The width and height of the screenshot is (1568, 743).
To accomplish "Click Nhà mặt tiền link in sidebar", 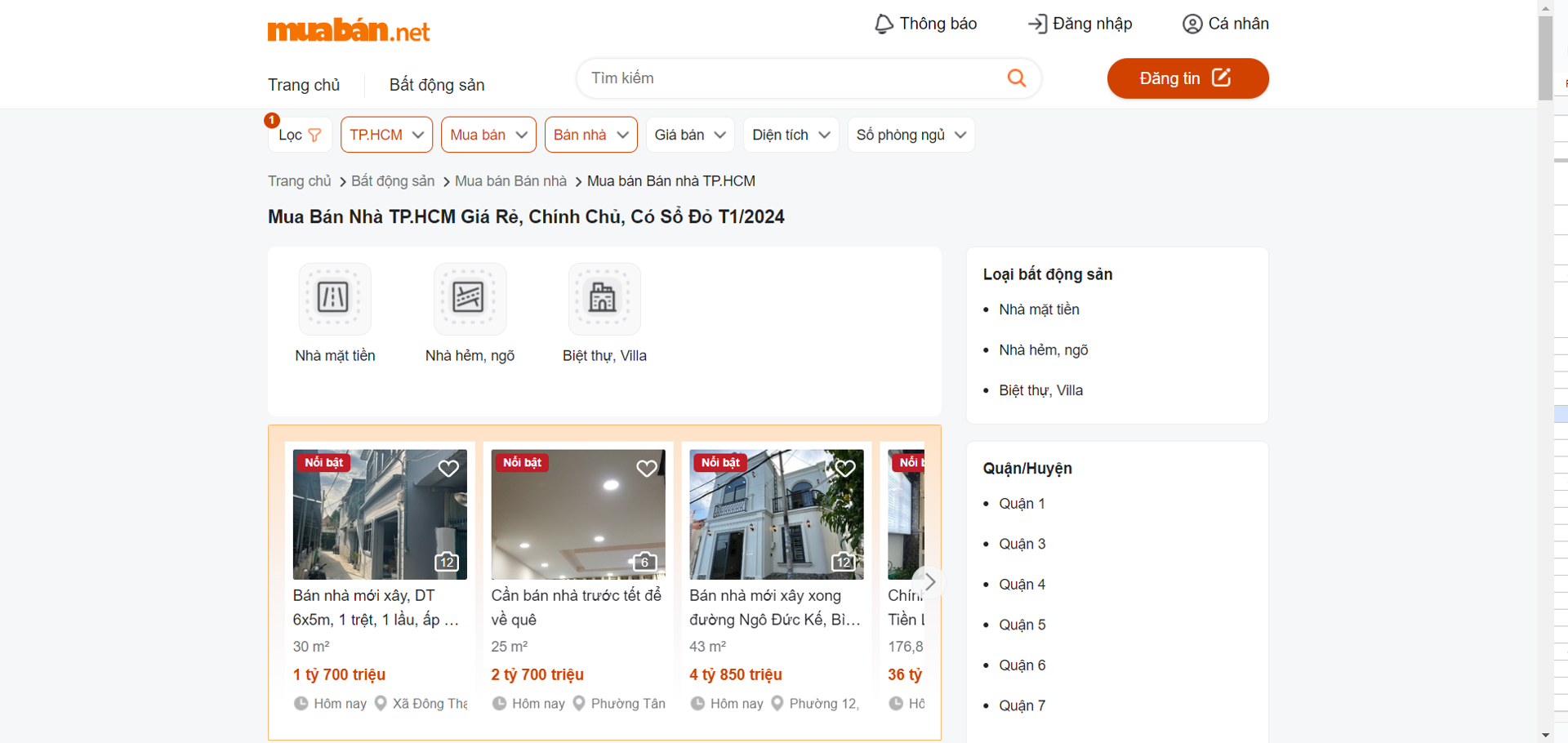I will click(x=1039, y=309).
